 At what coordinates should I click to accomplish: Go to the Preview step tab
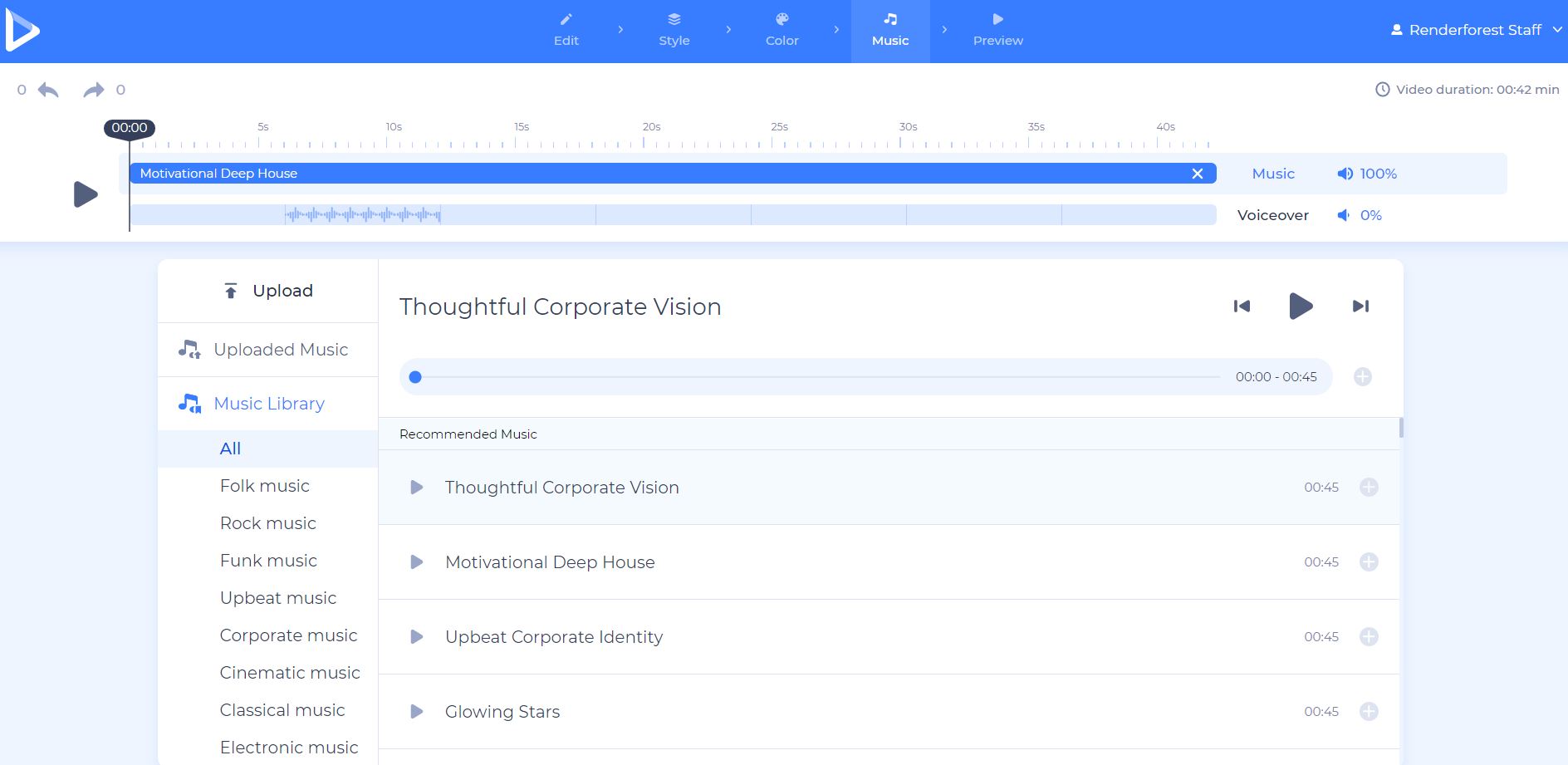tap(997, 30)
